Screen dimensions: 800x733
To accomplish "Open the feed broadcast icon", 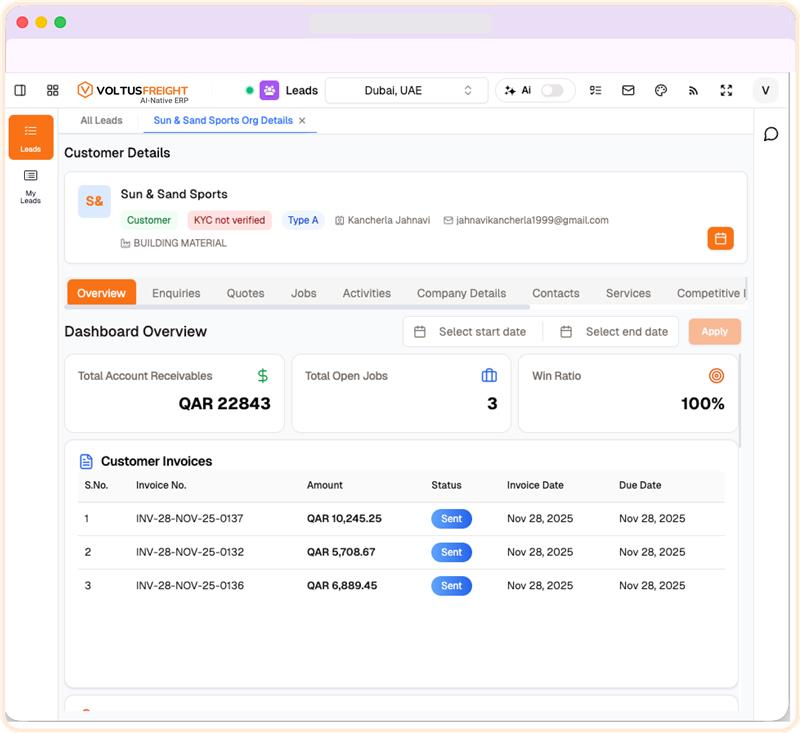I will click(693, 91).
